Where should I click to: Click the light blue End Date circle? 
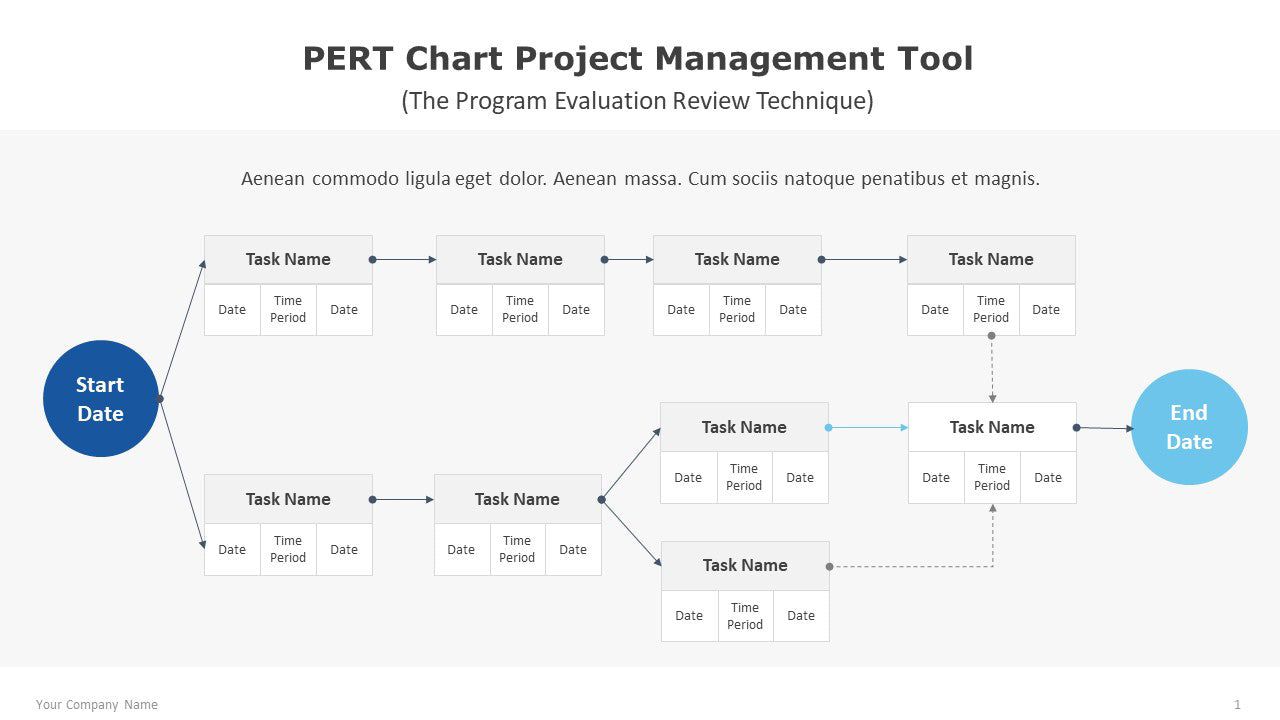[1189, 427]
